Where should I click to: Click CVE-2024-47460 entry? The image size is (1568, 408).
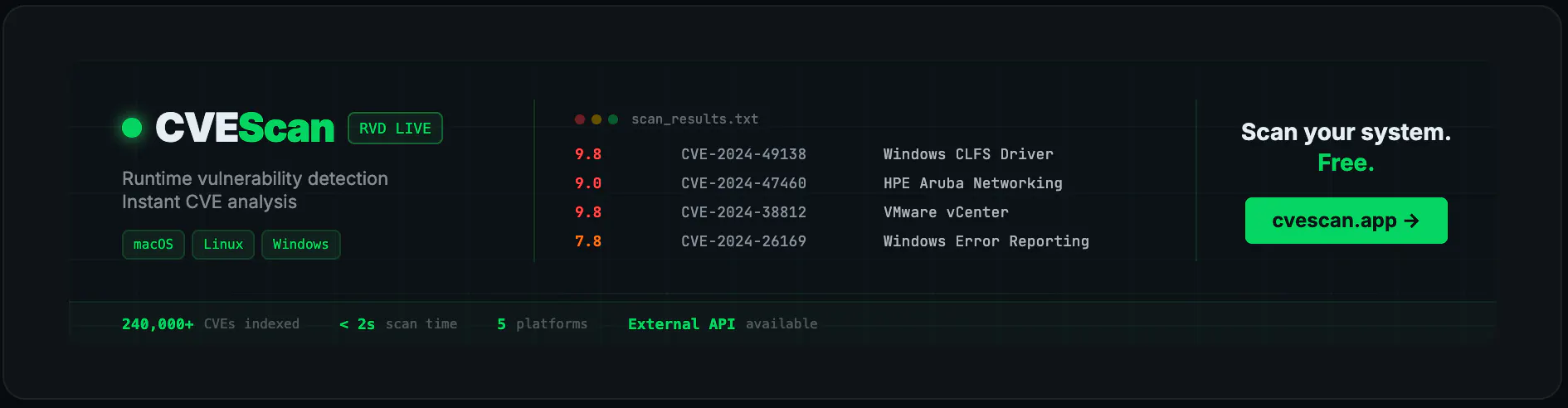point(743,183)
